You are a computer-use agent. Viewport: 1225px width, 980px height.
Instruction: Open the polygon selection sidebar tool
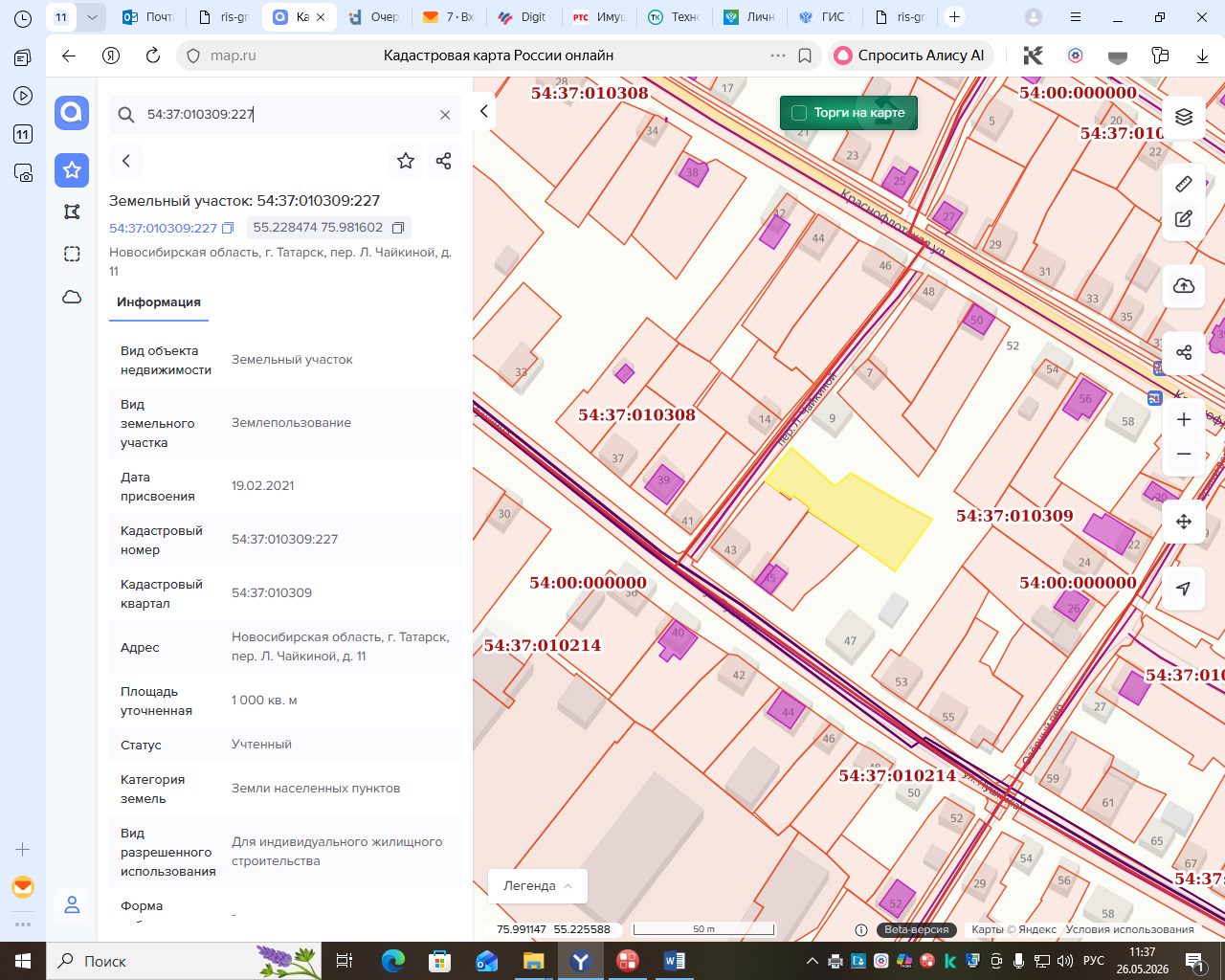pyautogui.click(x=72, y=212)
